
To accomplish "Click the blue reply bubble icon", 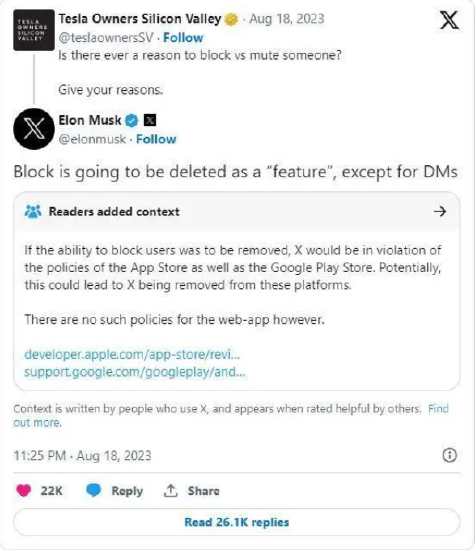I will tap(93, 490).
